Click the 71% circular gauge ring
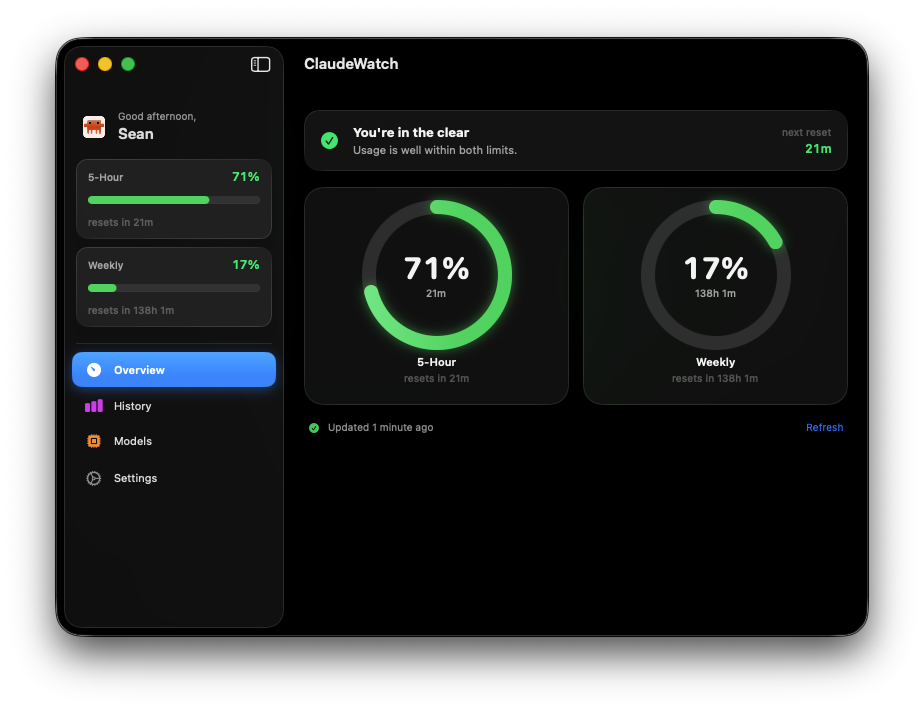This screenshot has height=710, width=924. pyautogui.click(x=437, y=275)
